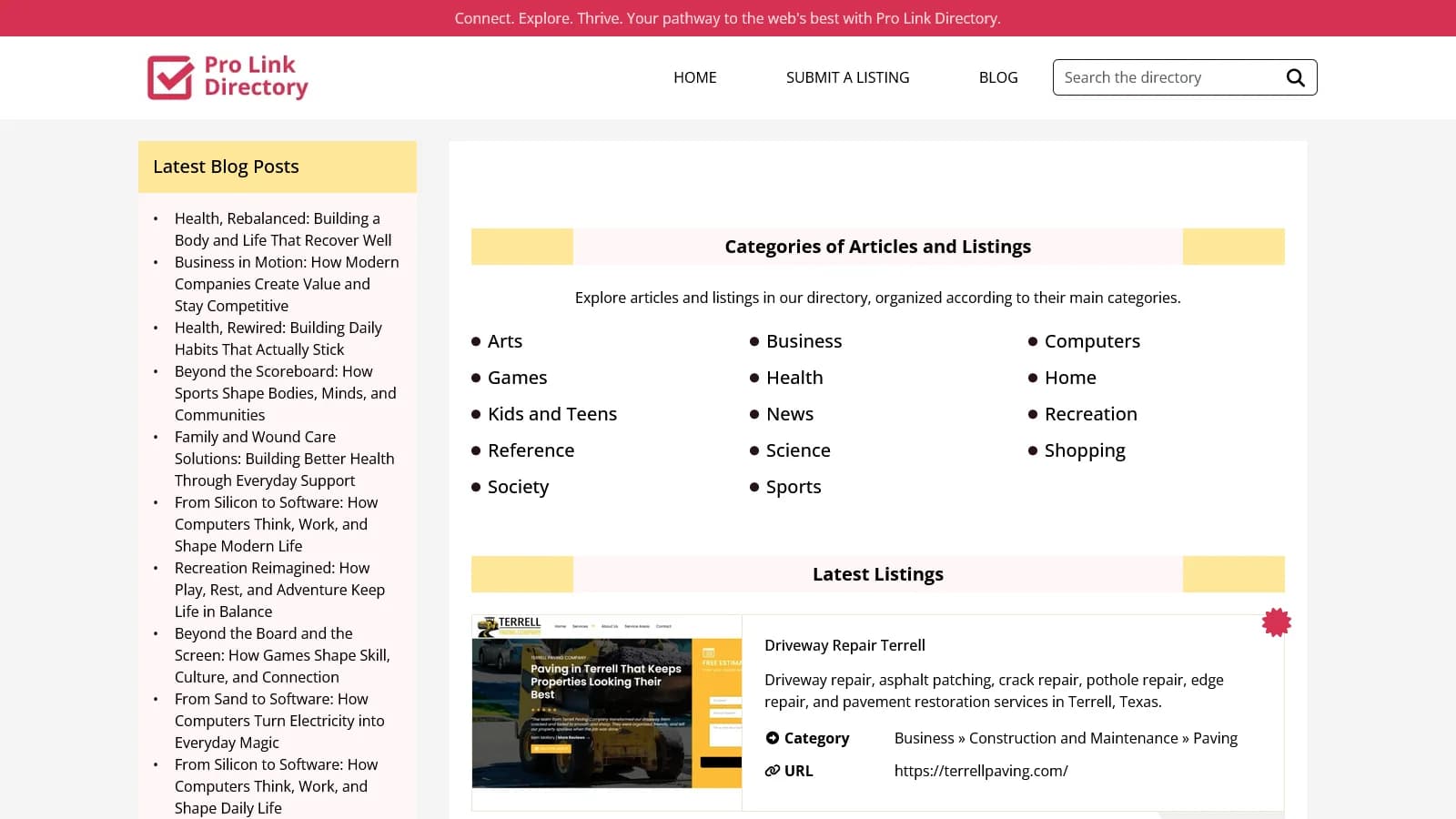Open 'Shape Daily Life' computers blog post
Image resolution: width=1456 pixels, height=819 pixels.
(x=276, y=786)
